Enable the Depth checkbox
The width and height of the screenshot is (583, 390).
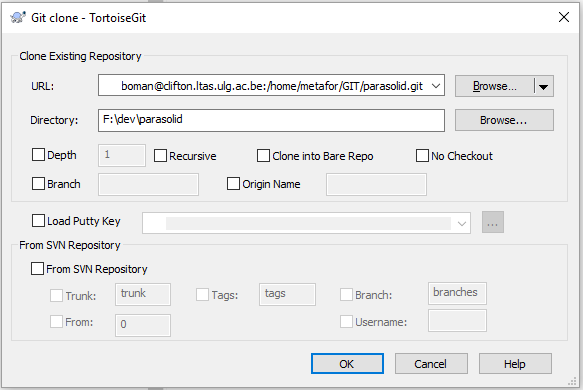[38, 155]
